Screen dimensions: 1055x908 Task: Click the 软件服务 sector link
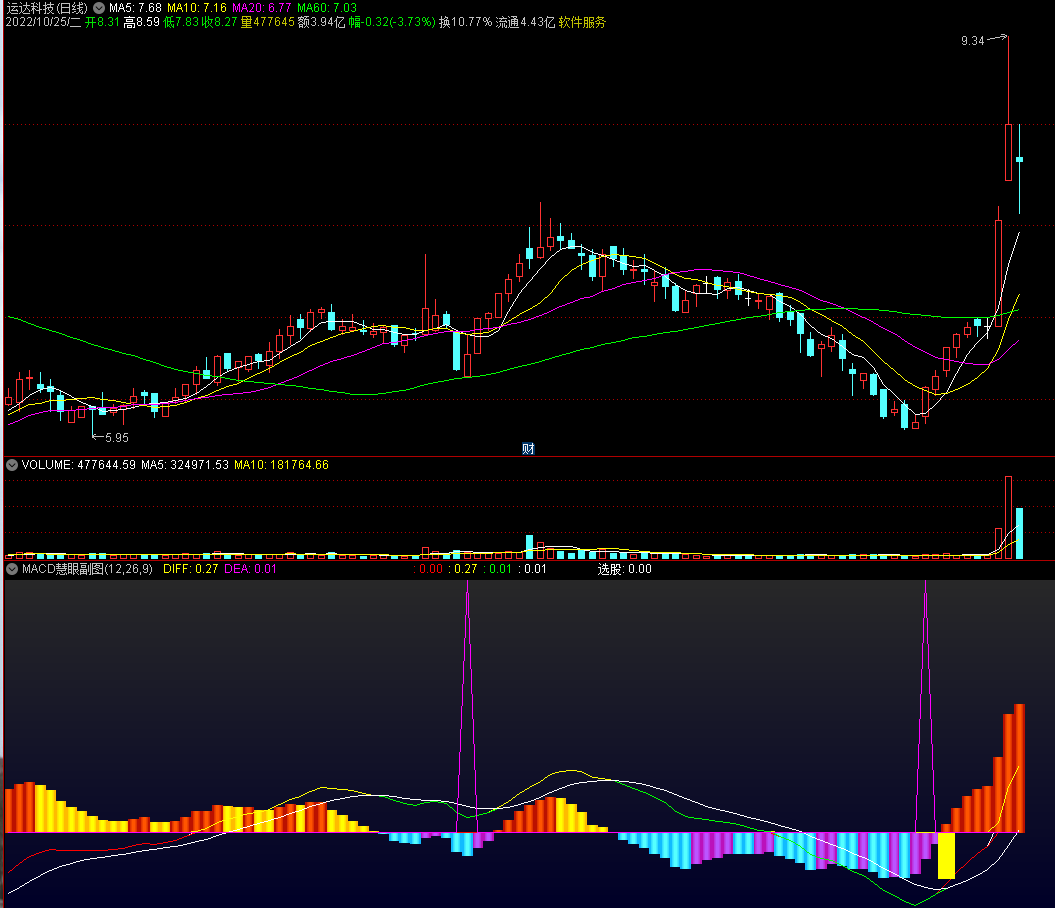(582, 21)
